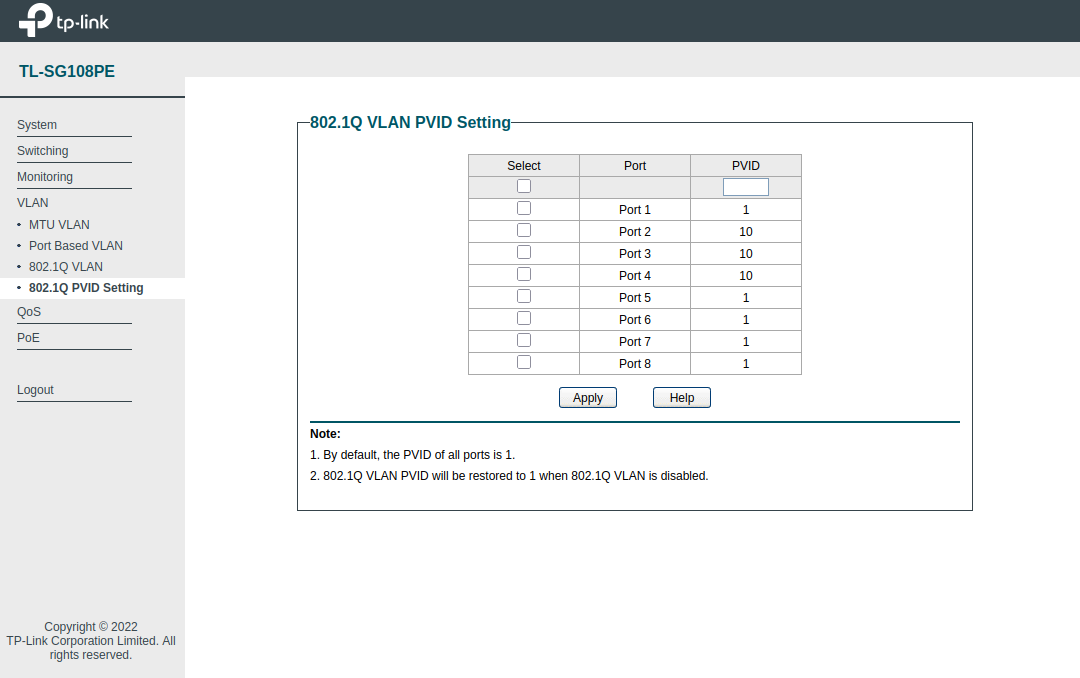
Task: Select the 802.1Q PVID Setting entry
Action: click(x=86, y=287)
